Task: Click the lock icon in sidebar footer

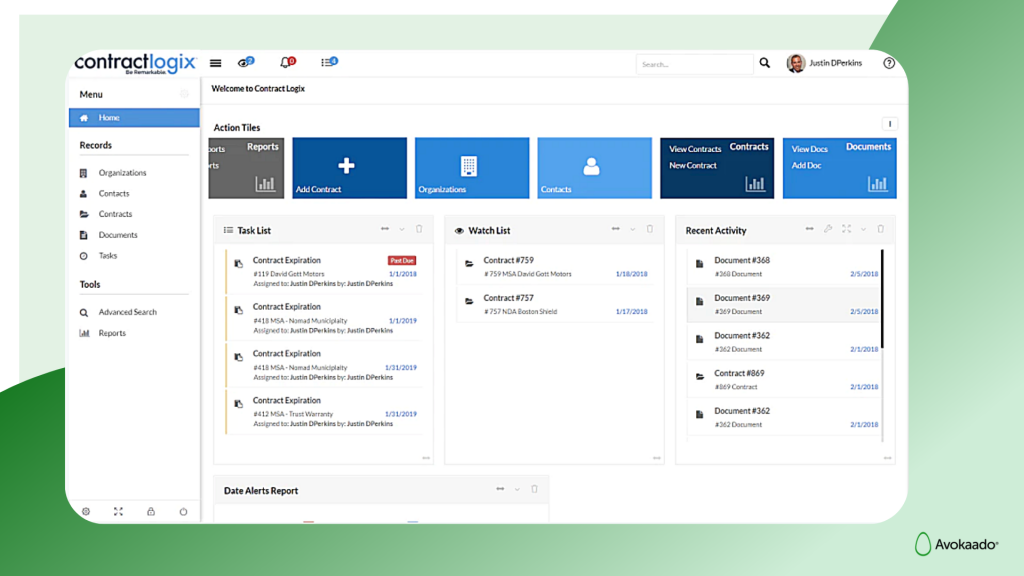Action: (x=150, y=511)
